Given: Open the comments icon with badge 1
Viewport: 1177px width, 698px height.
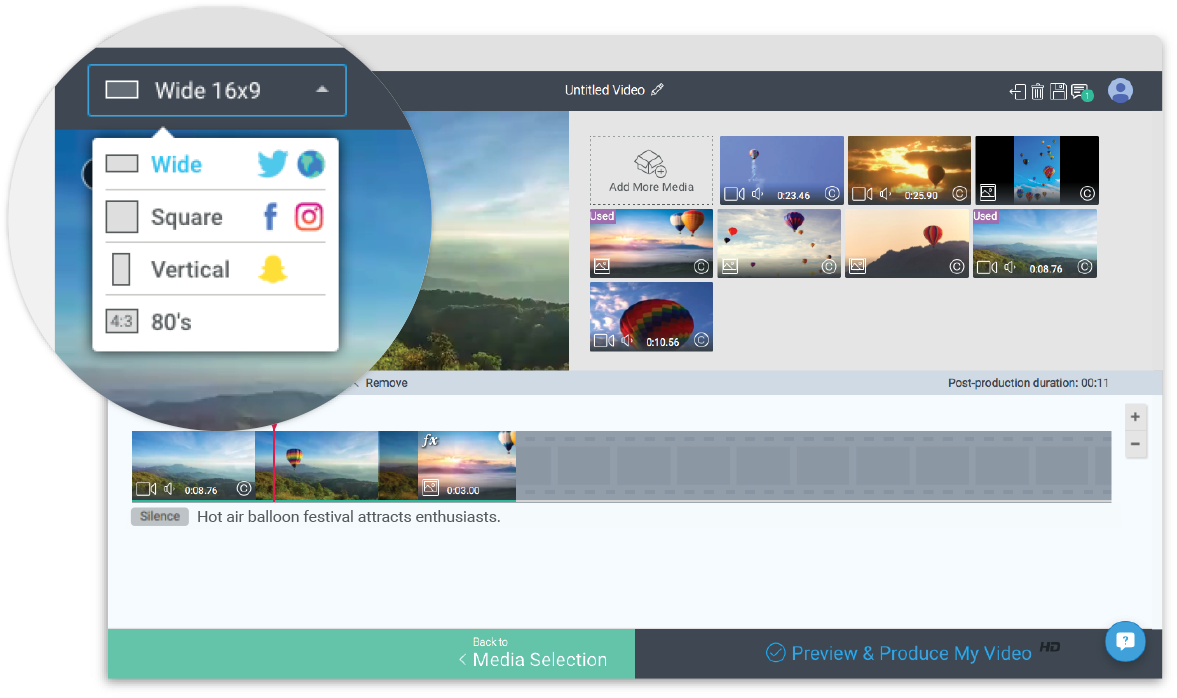Looking at the screenshot, I should (x=1081, y=92).
